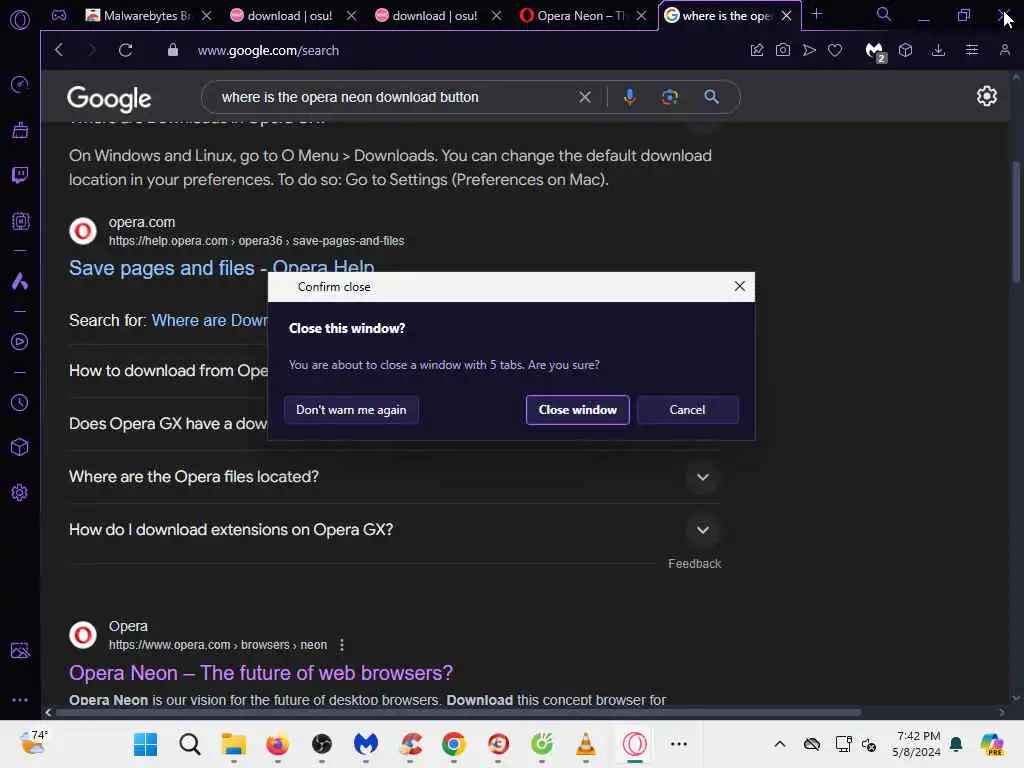Viewport: 1024px width, 768px height.
Task: Click the site padlock security icon
Action: point(172,50)
